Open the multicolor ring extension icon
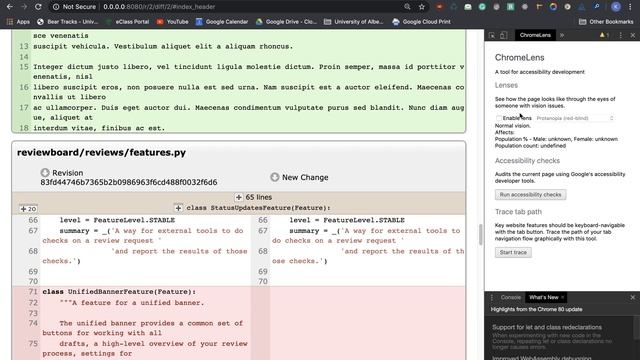The height and width of the screenshot is (360, 640). pos(553,7)
